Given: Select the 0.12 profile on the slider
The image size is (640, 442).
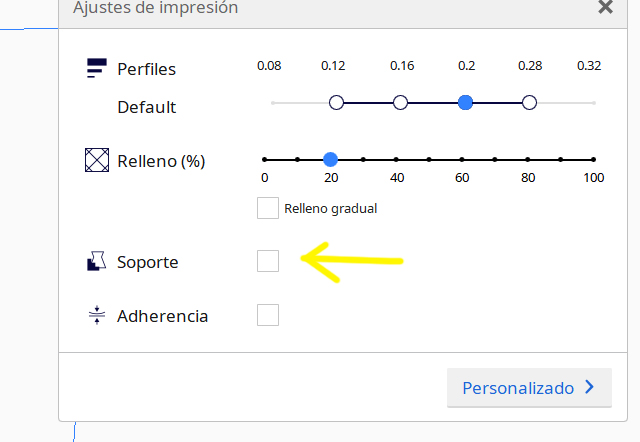Looking at the screenshot, I should coord(336,102).
